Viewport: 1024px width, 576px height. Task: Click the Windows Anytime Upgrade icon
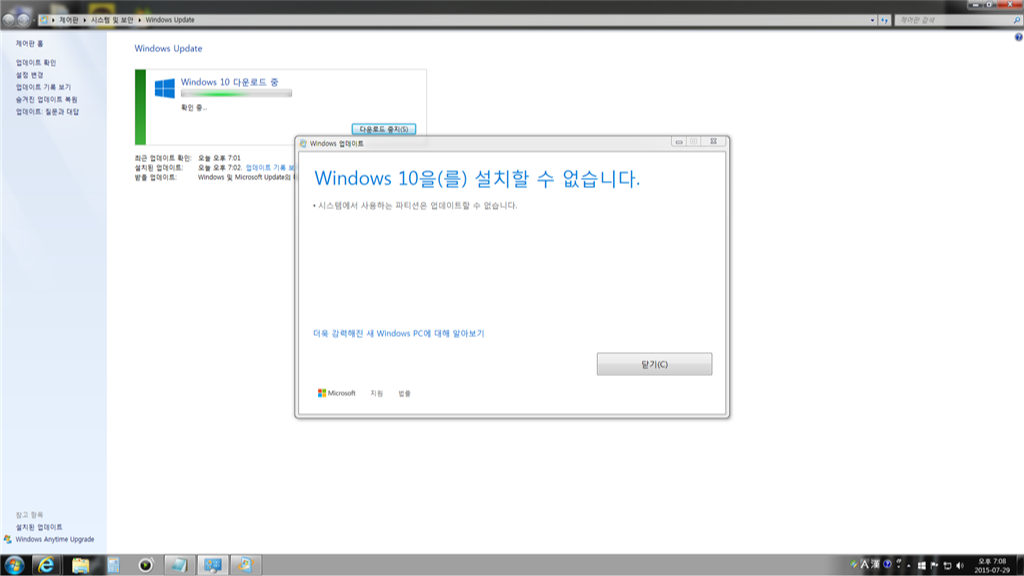click(x=7, y=539)
